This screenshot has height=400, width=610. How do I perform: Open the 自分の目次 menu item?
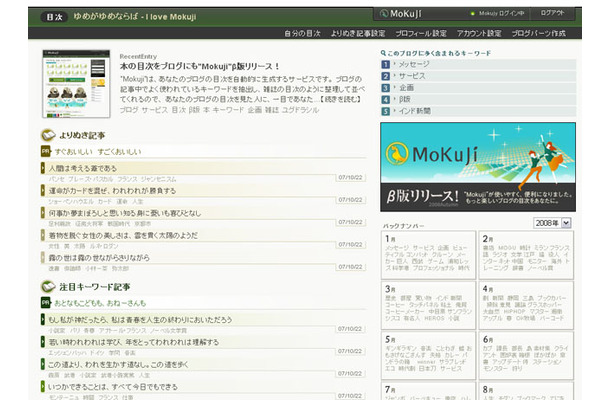coord(302,33)
